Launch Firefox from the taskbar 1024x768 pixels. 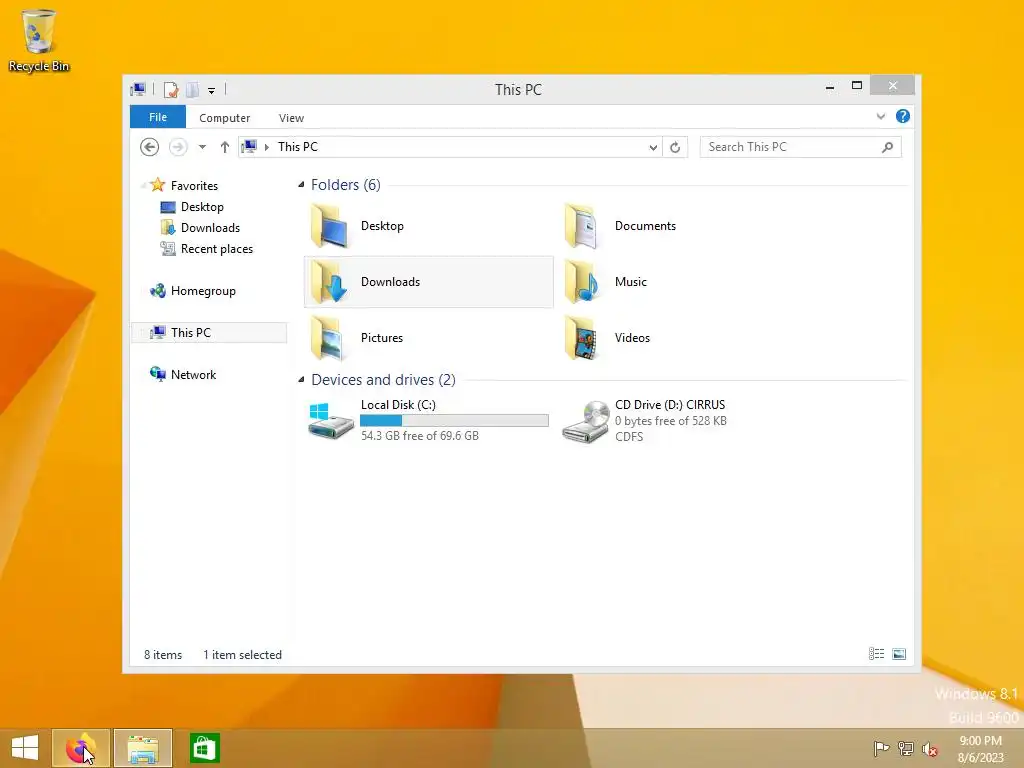point(80,748)
